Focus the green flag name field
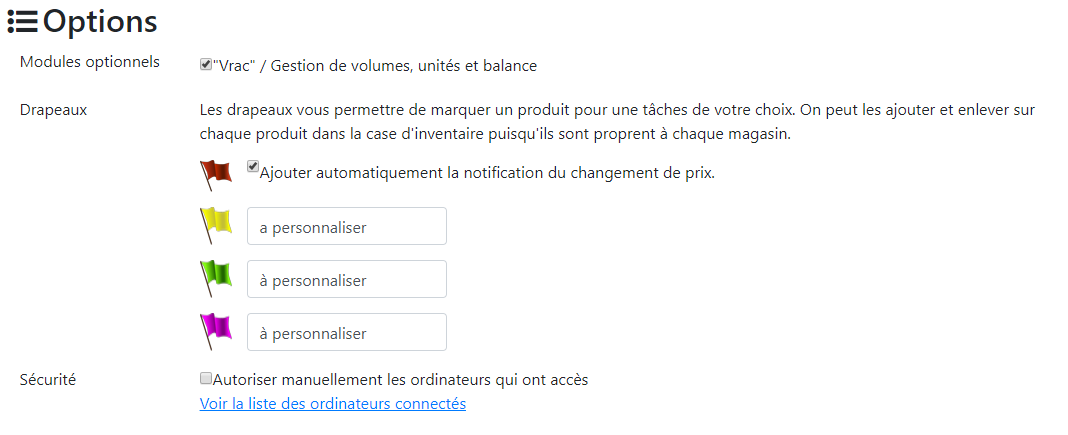The height and width of the screenshot is (435, 1068). click(x=347, y=279)
